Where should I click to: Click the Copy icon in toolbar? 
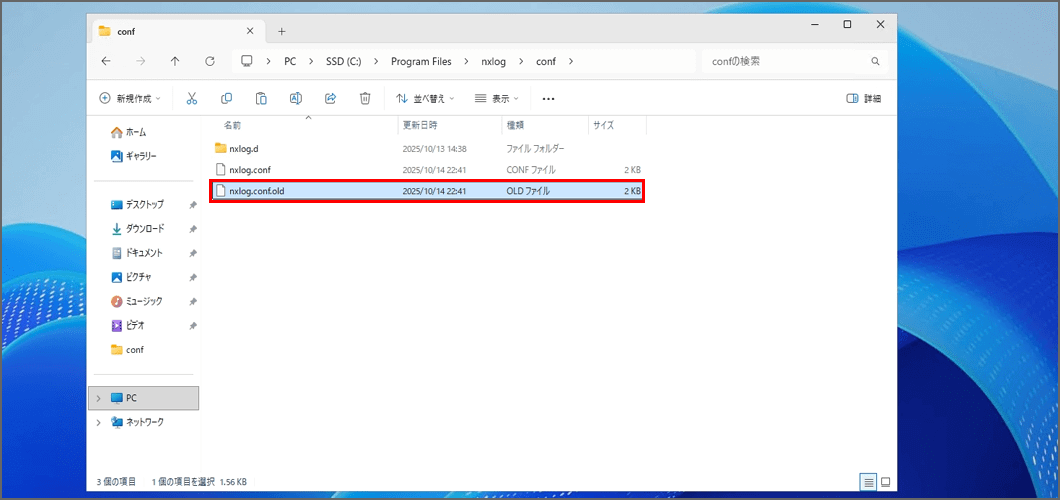[x=226, y=98]
